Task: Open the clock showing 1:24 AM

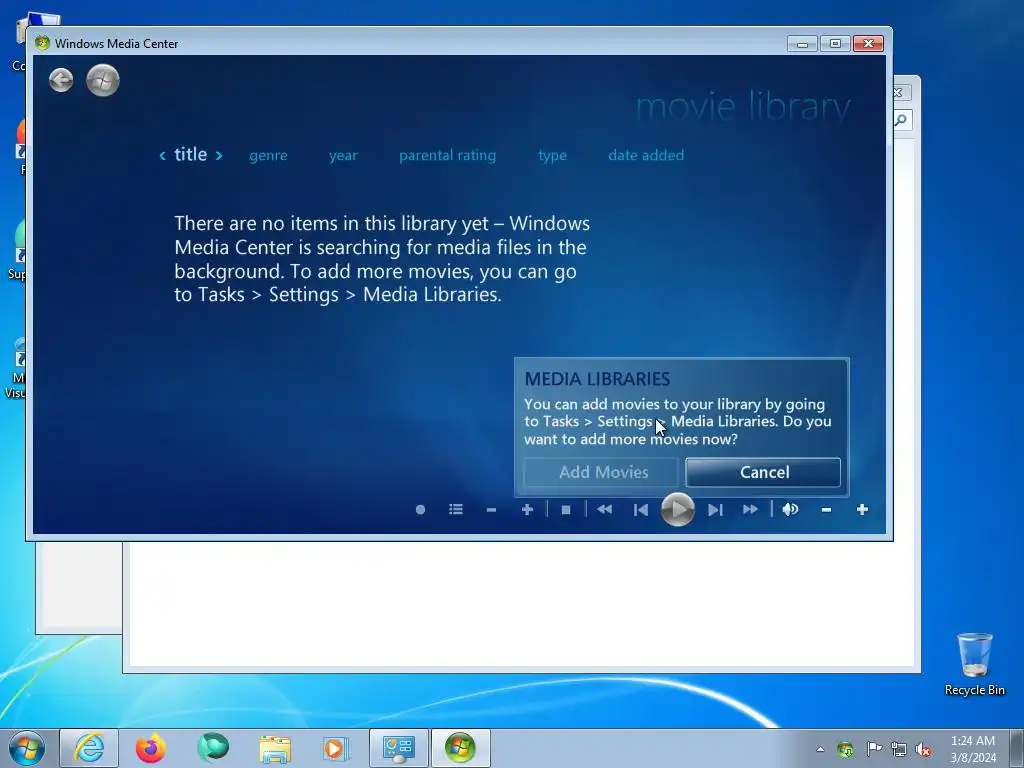Action: click(x=973, y=749)
